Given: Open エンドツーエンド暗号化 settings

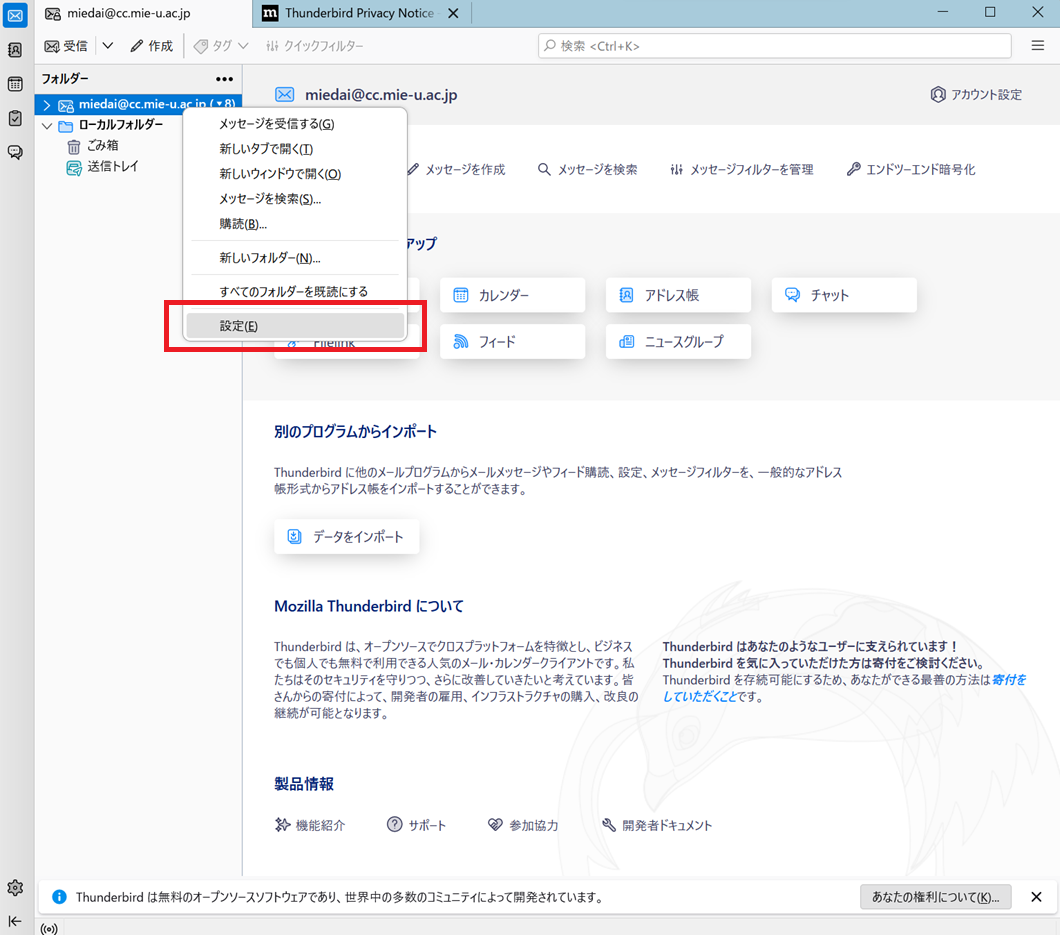Looking at the screenshot, I should pyautogui.click(x=911, y=170).
